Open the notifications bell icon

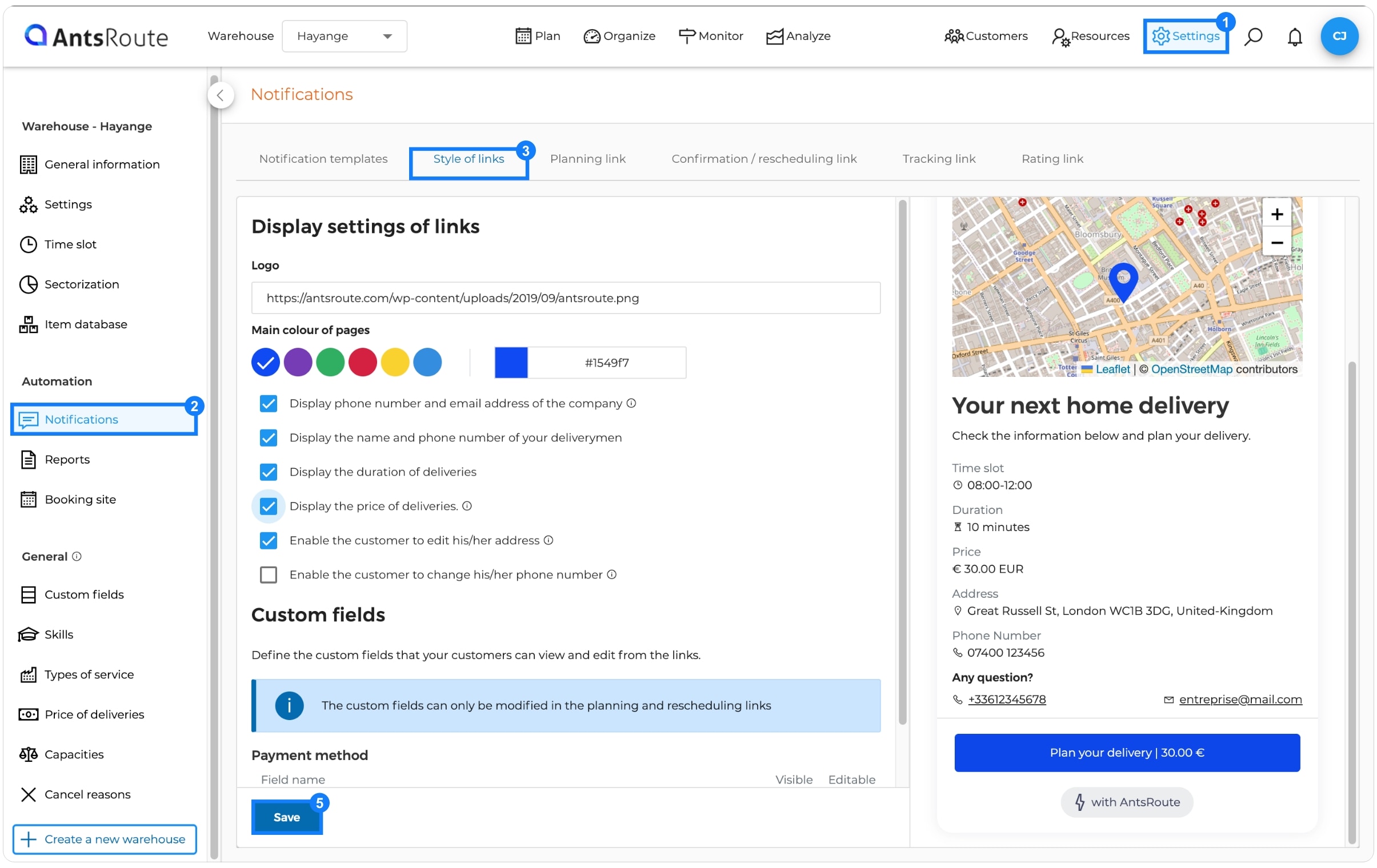pyautogui.click(x=1294, y=37)
